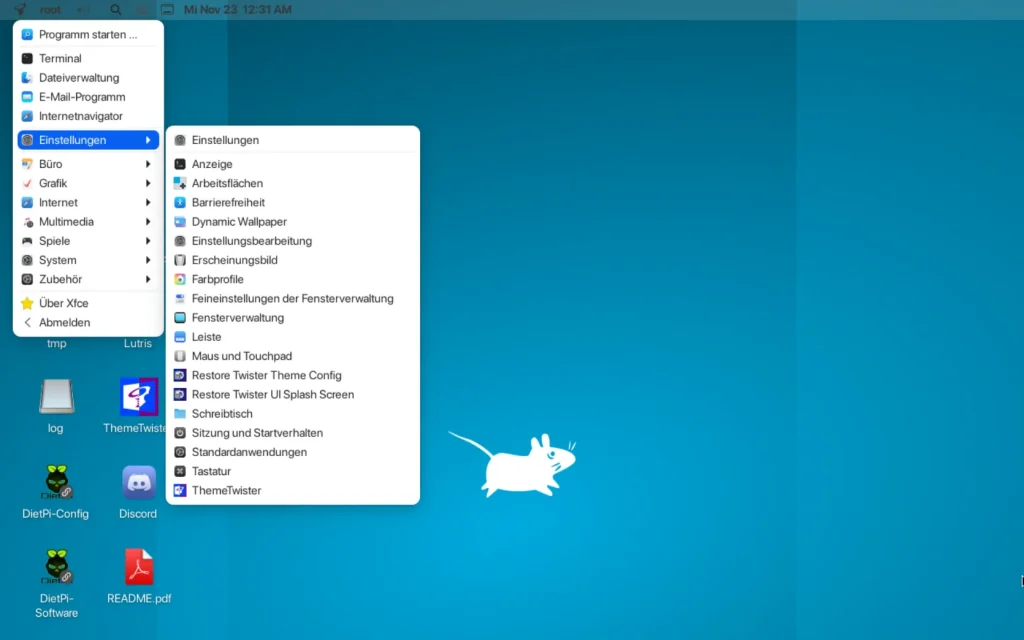This screenshot has width=1024, height=640.
Task: Open the log drive icon on desktop
Action: point(56,398)
